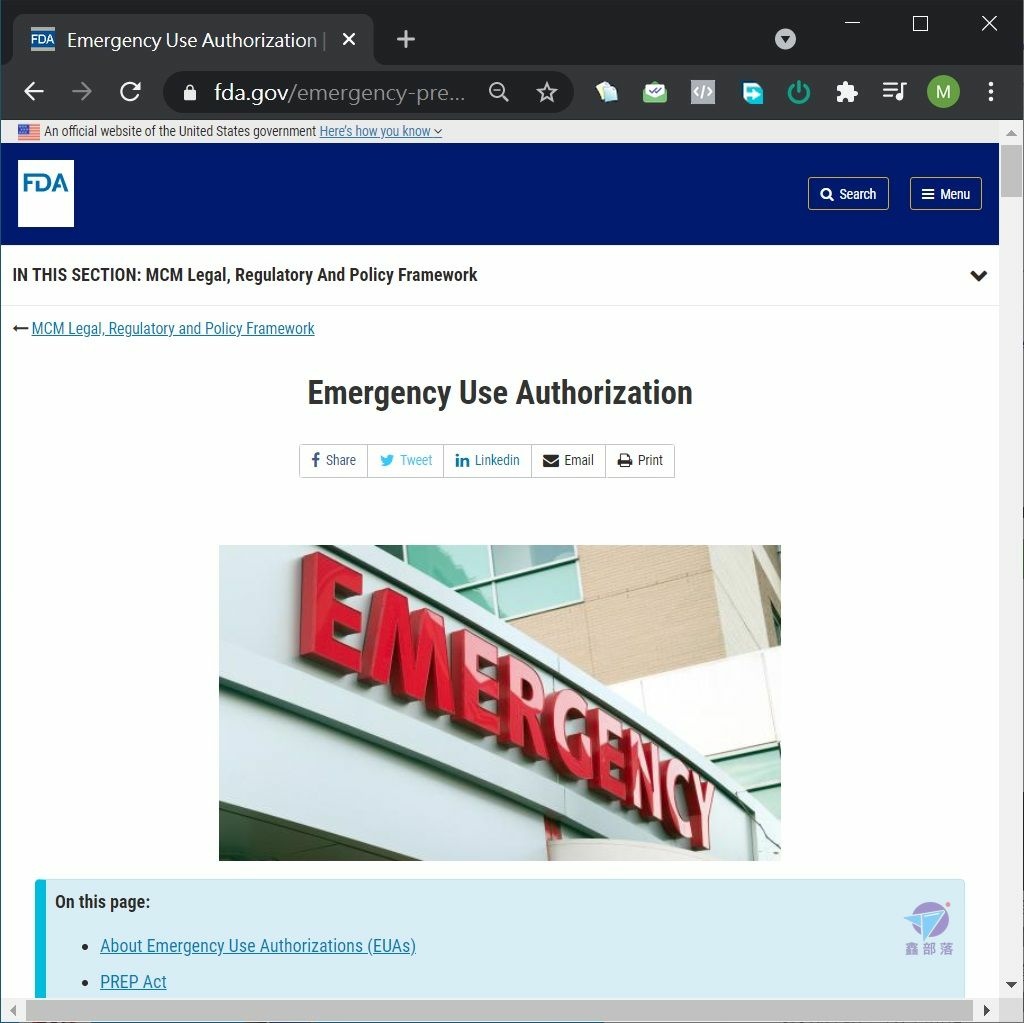Click the FDA logo in the header
1024x1023 pixels.
click(46, 193)
